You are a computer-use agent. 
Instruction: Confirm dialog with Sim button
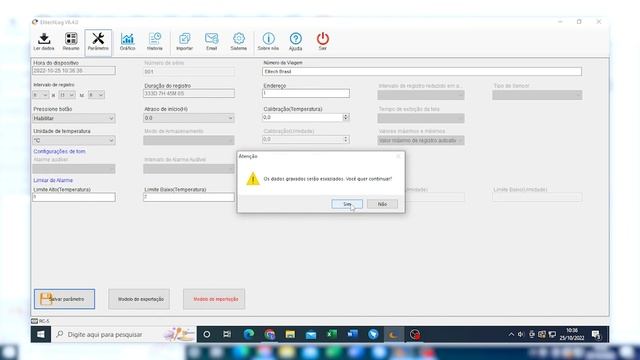point(347,204)
